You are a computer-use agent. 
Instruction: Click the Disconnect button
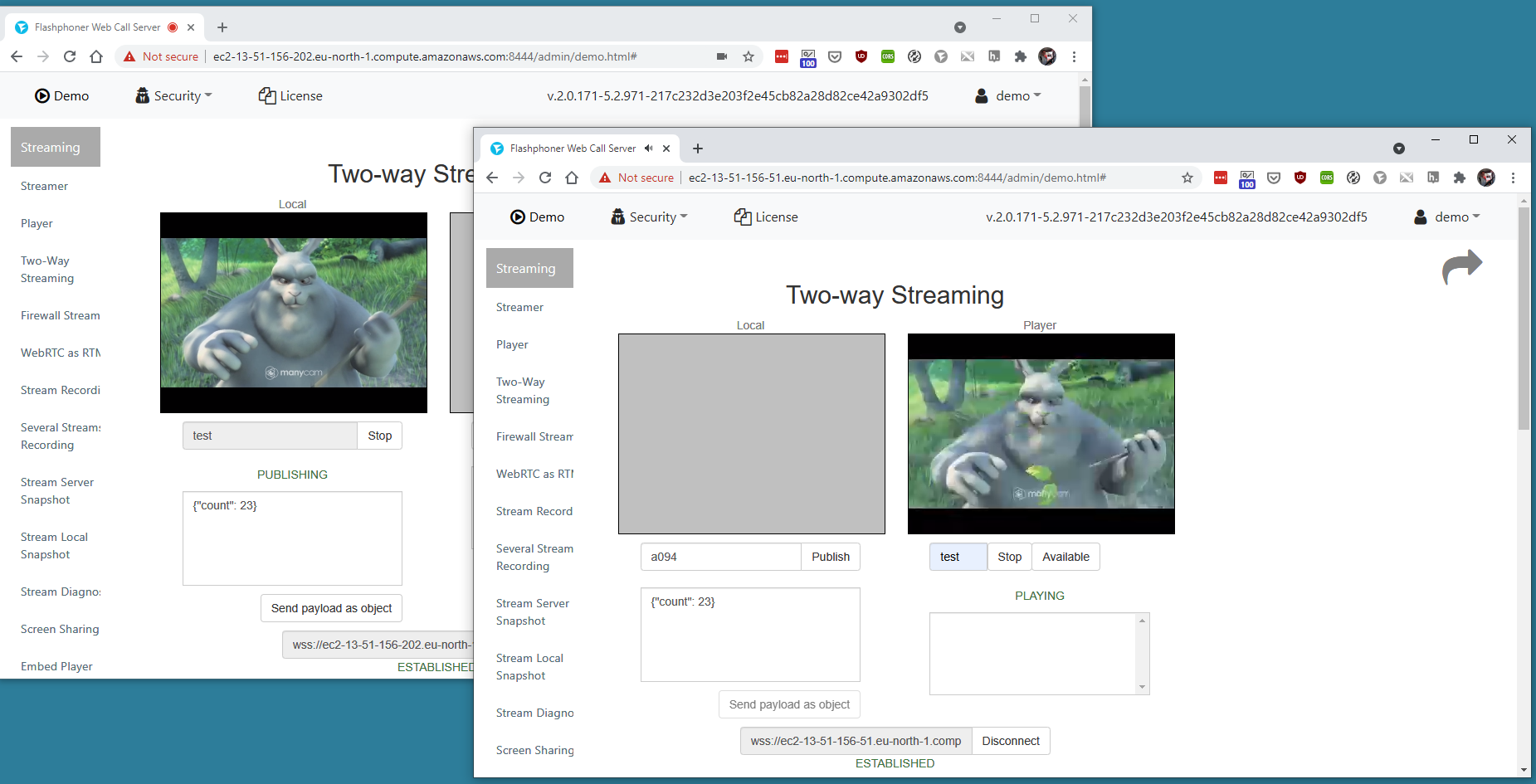pos(1010,741)
